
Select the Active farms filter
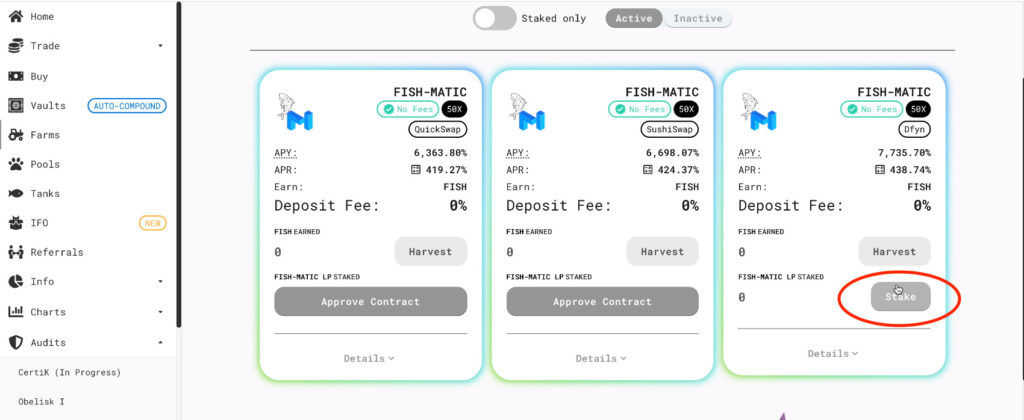pyautogui.click(x=633, y=18)
